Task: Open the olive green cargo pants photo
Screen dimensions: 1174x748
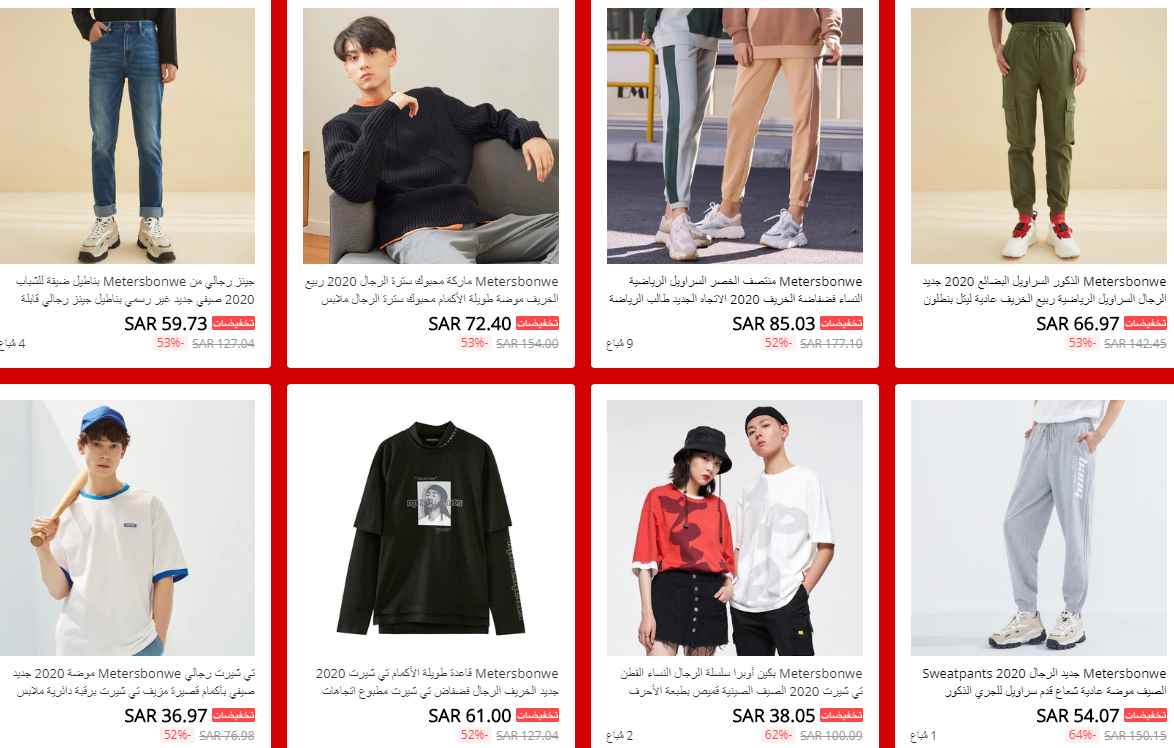Action: click(1038, 136)
